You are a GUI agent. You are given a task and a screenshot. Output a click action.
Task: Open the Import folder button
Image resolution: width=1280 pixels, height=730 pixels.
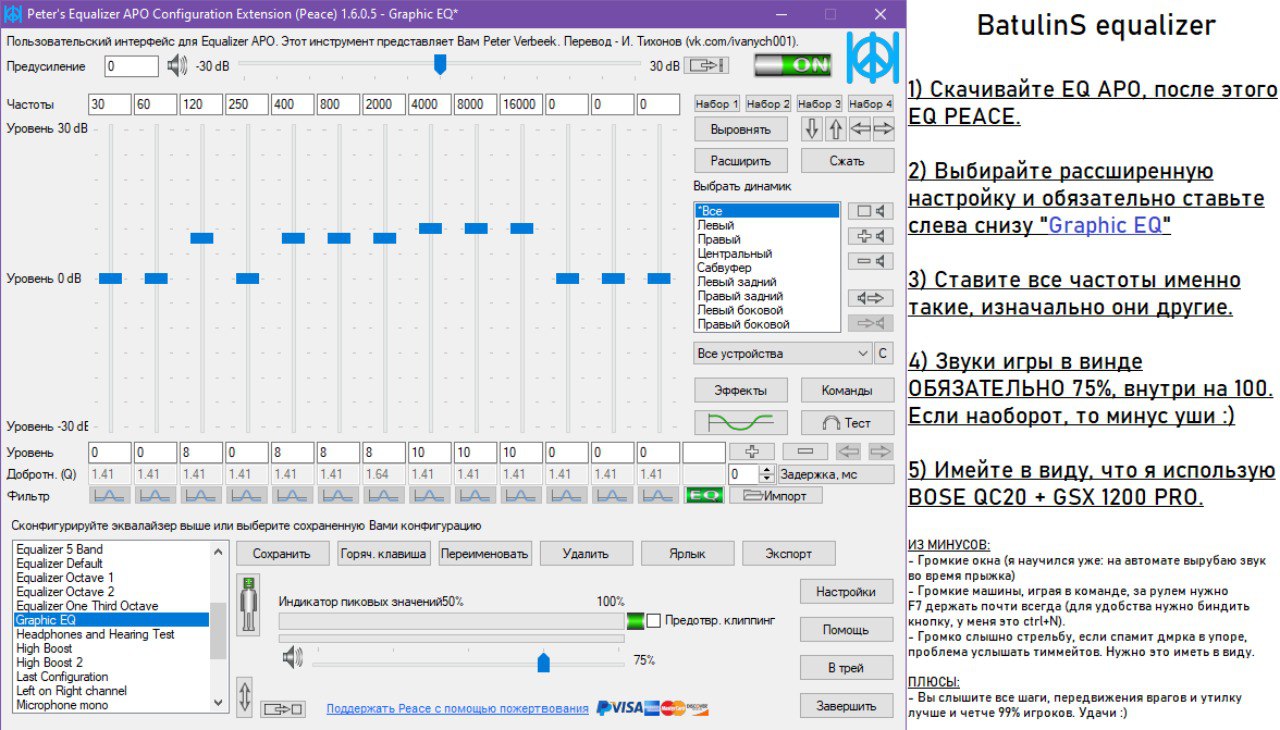point(776,495)
